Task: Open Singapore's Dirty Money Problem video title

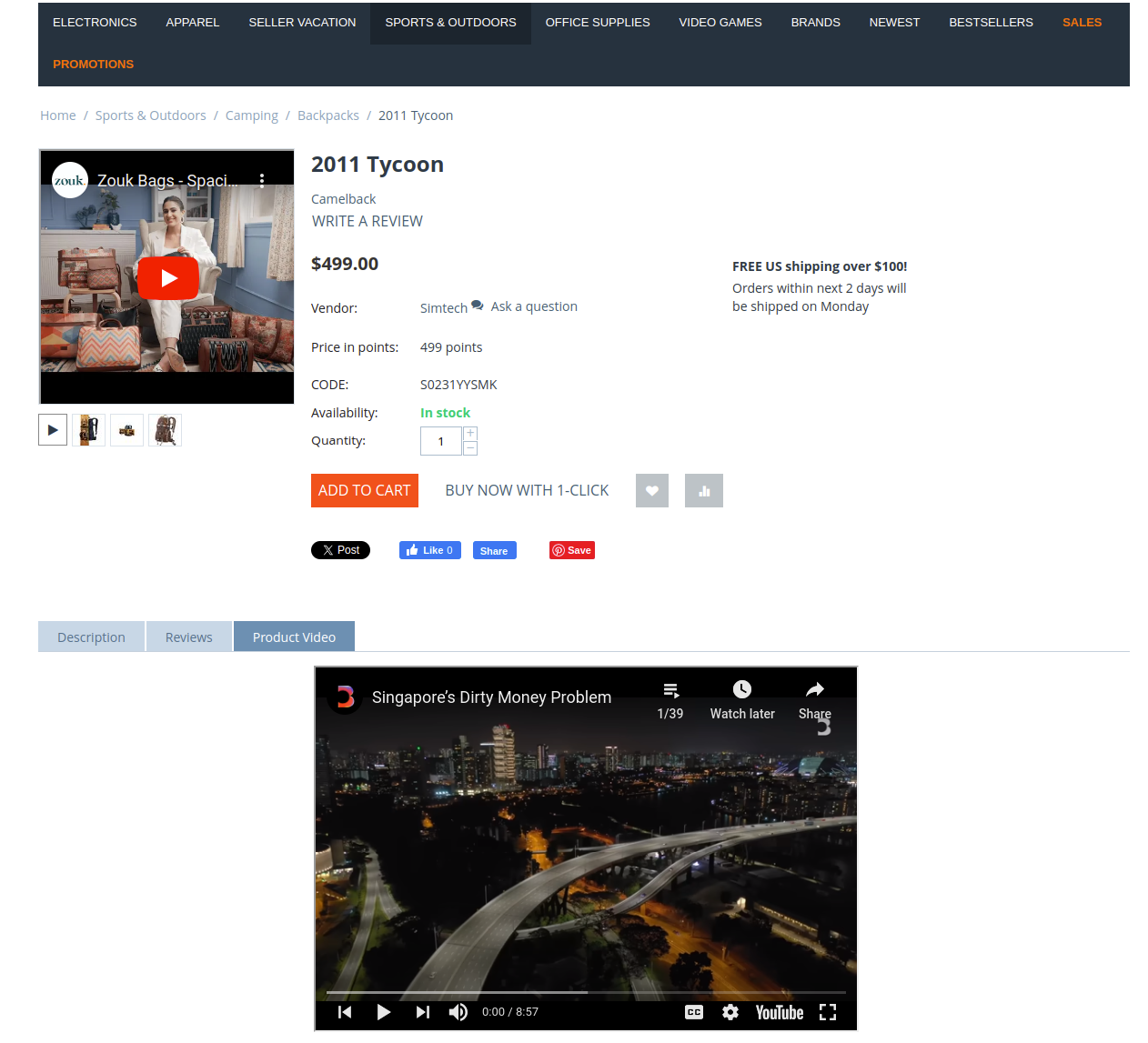Action: coord(491,697)
